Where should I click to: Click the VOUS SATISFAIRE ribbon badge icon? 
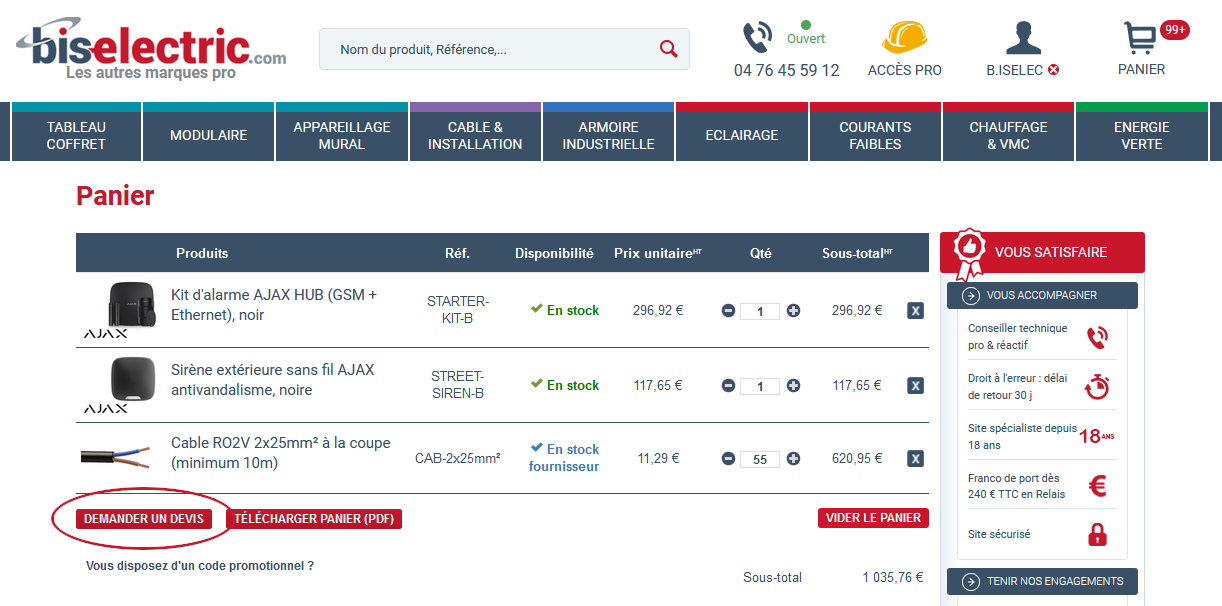(968, 254)
